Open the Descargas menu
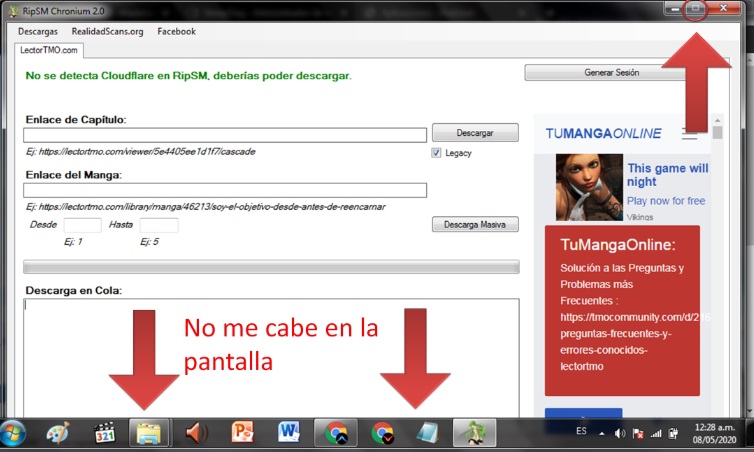 click(x=38, y=32)
